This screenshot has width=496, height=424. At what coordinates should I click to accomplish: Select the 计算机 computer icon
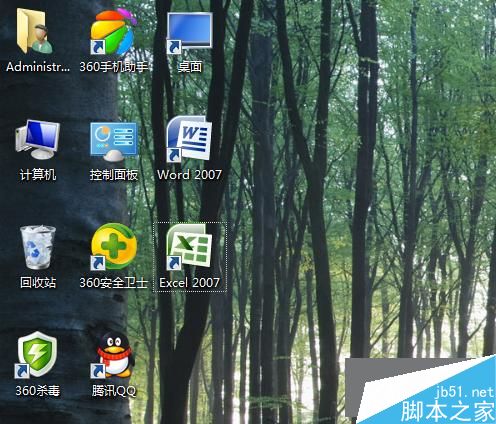point(37,140)
